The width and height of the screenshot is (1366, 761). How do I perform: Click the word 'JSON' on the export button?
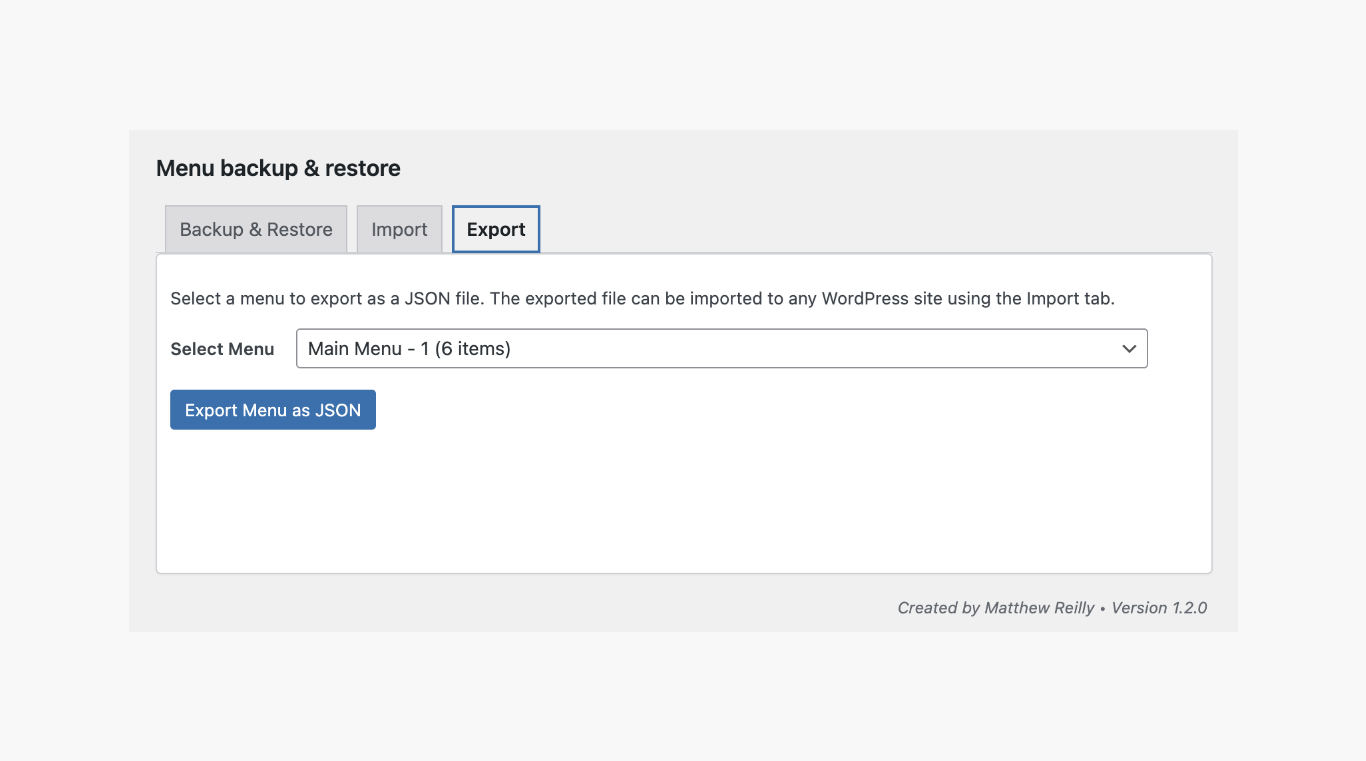point(338,410)
